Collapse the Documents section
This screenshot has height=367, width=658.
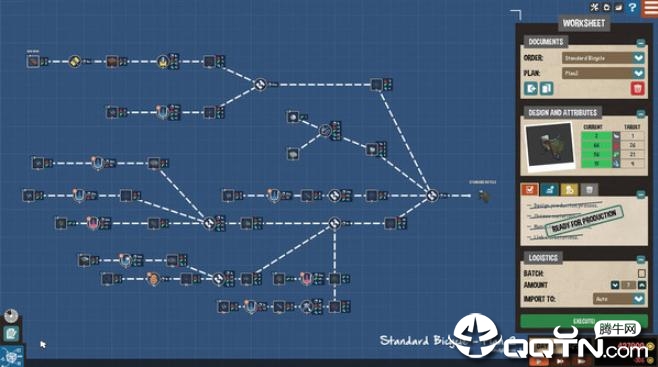coord(640,43)
